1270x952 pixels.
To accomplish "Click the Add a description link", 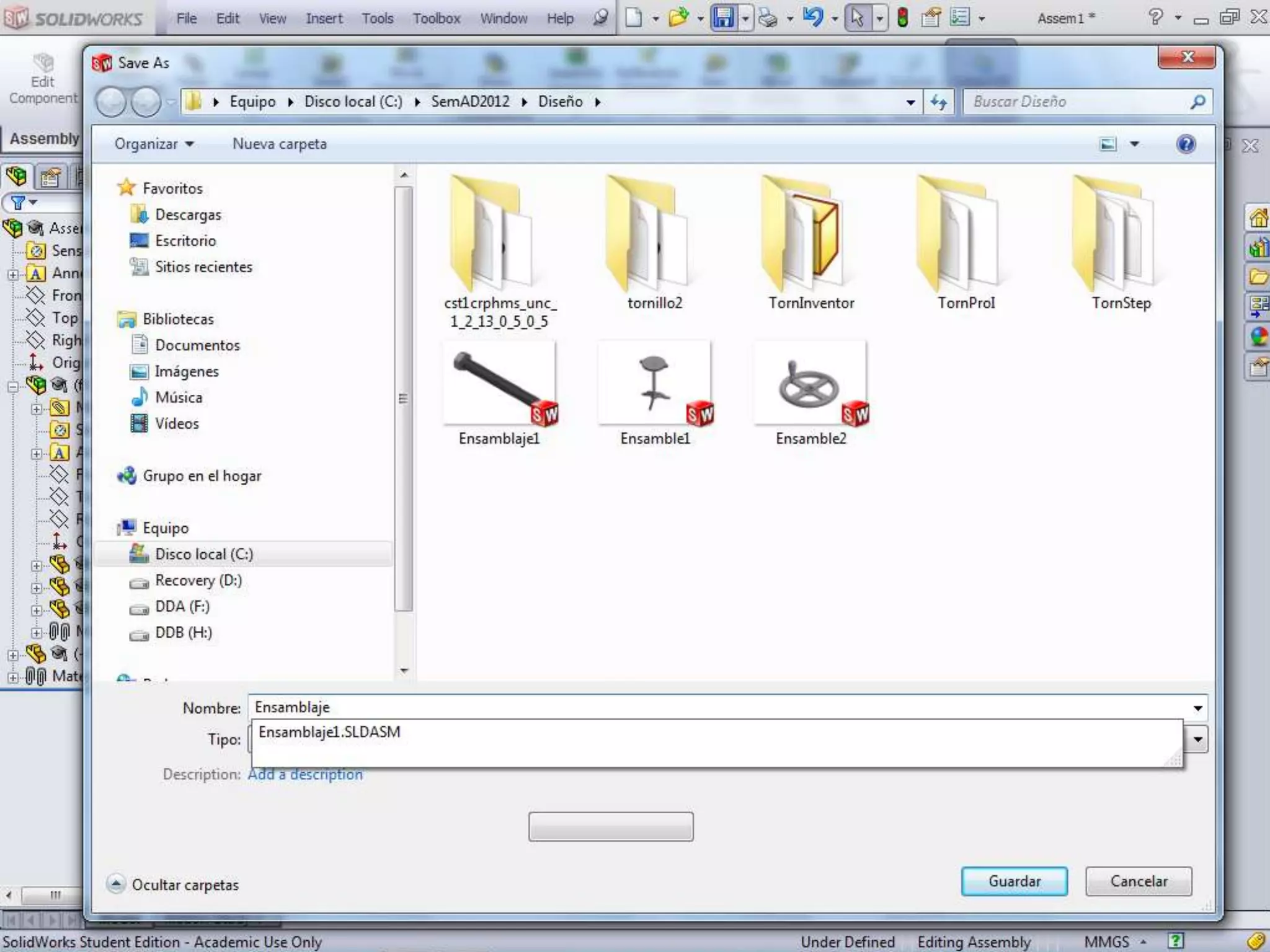I will (305, 774).
